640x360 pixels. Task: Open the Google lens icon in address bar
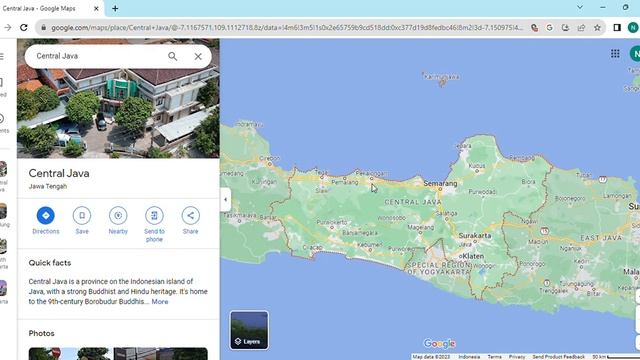coord(549,28)
